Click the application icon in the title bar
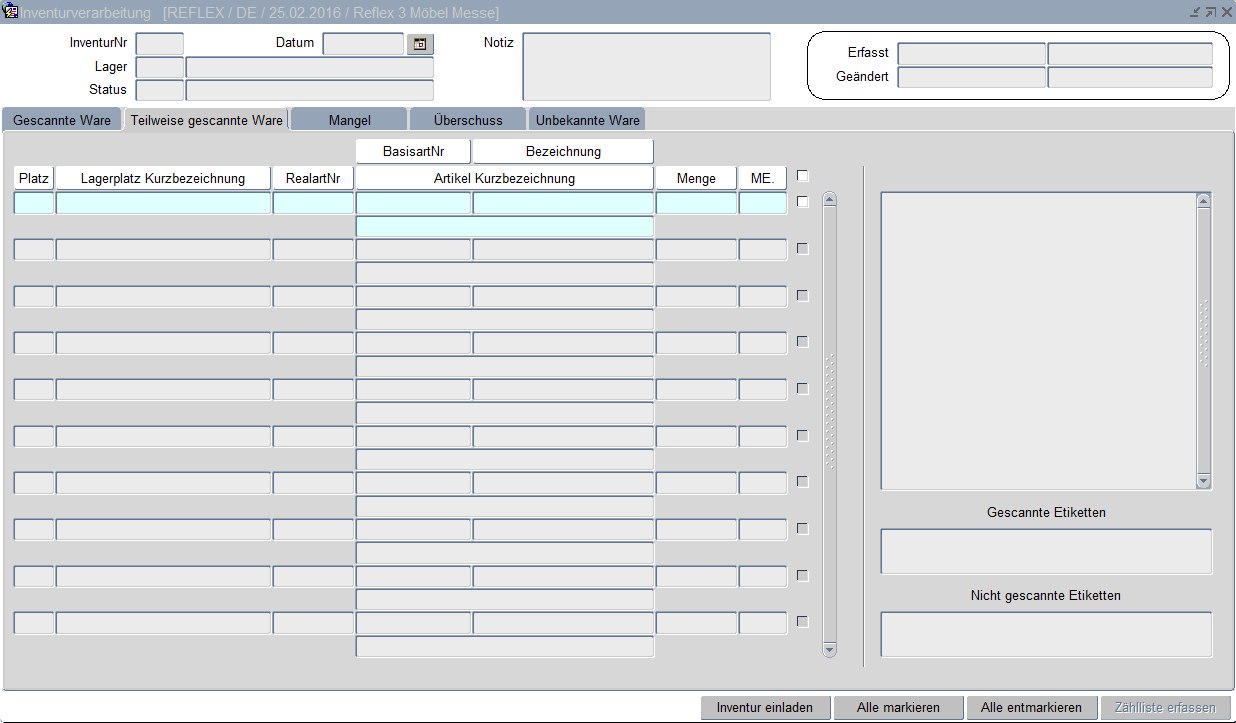Screen dimensions: 1236x723 pyautogui.click(x=11, y=12)
